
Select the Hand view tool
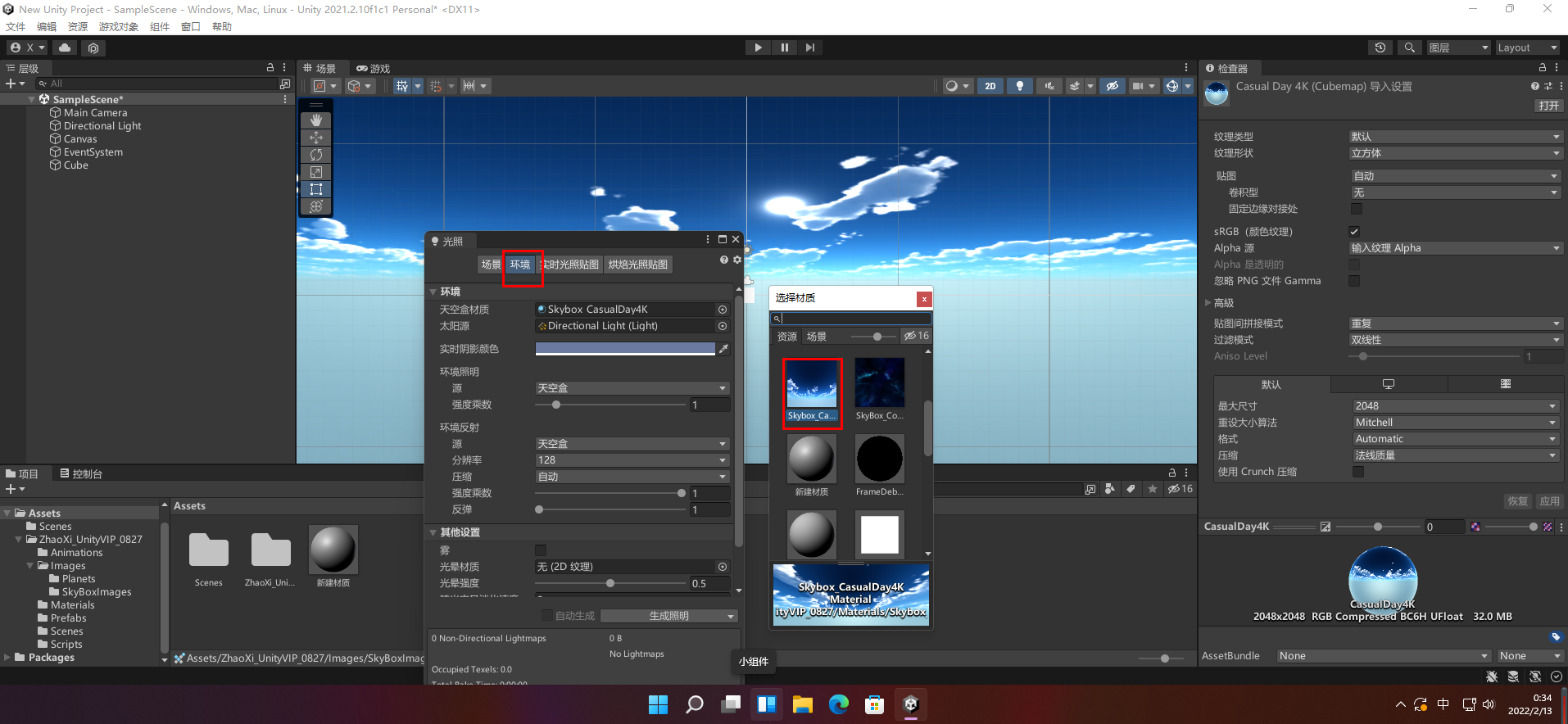click(316, 120)
